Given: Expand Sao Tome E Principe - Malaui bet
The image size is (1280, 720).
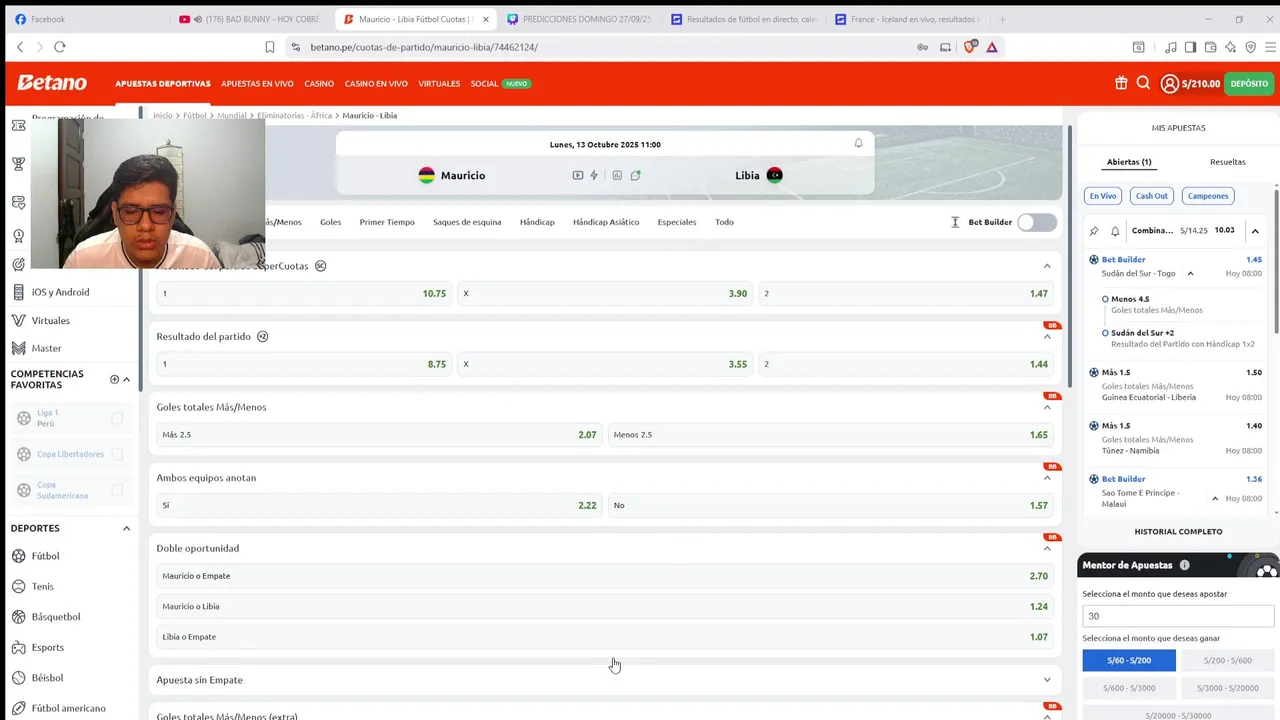Looking at the screenshot, I should (1215, 498).
